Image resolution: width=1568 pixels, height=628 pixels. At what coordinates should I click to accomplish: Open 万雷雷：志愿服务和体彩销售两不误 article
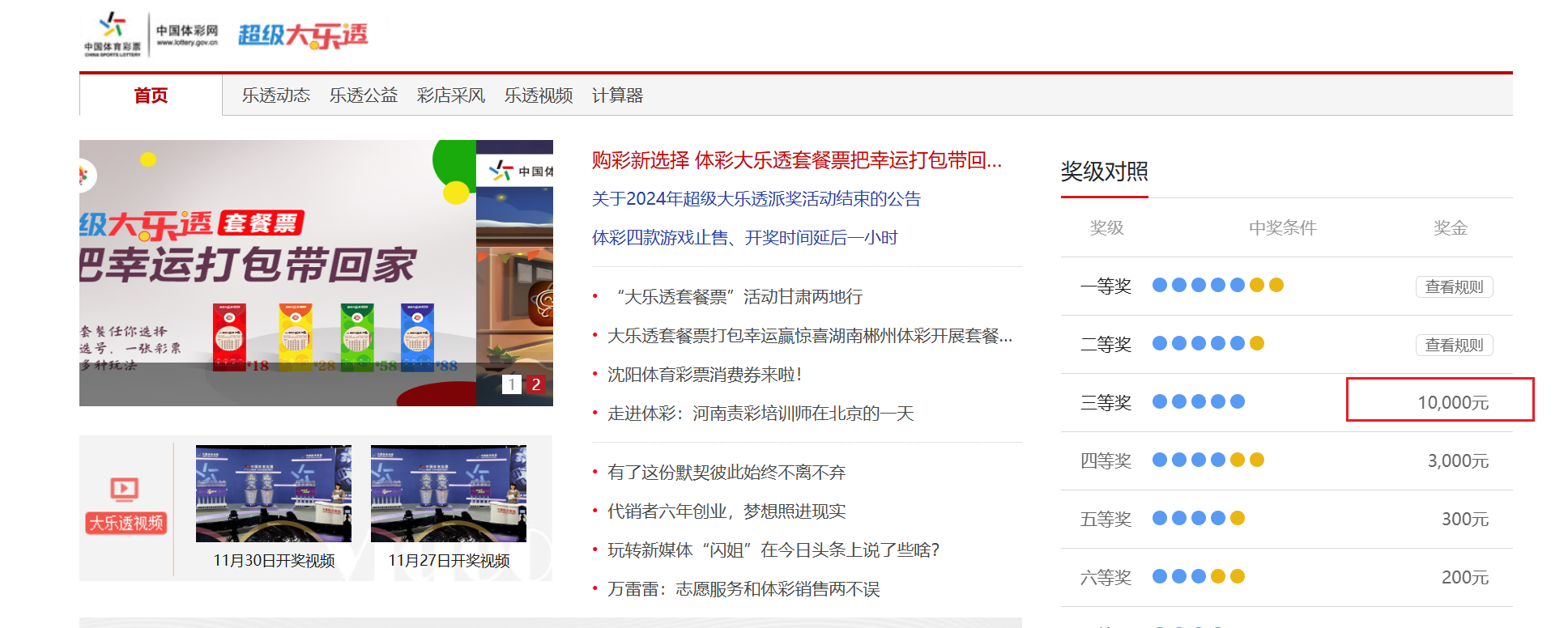click(x=744, y=589)
